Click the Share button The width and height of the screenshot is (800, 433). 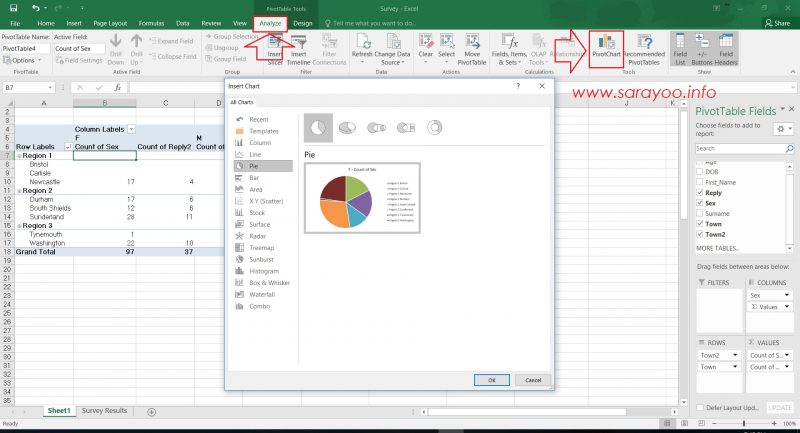tap(777, 23)
